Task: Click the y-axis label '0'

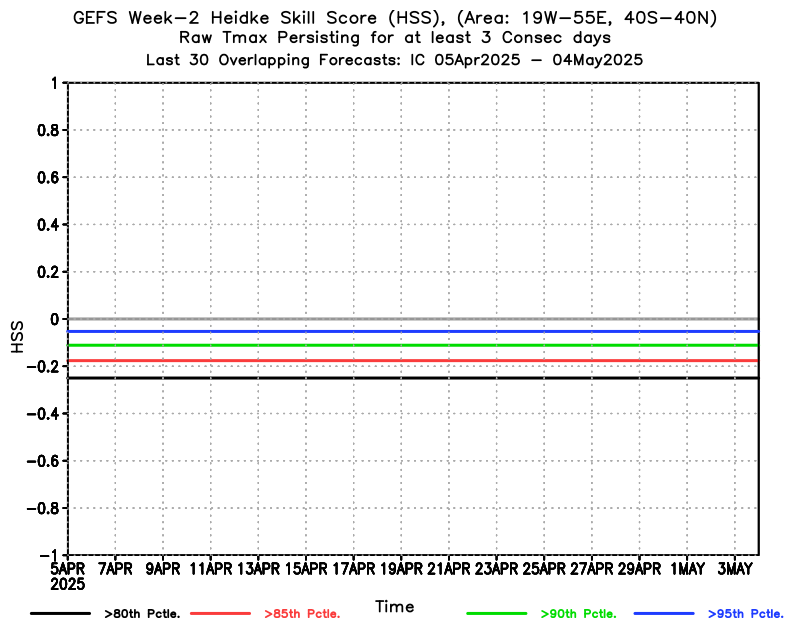Action: coord(55,320)
